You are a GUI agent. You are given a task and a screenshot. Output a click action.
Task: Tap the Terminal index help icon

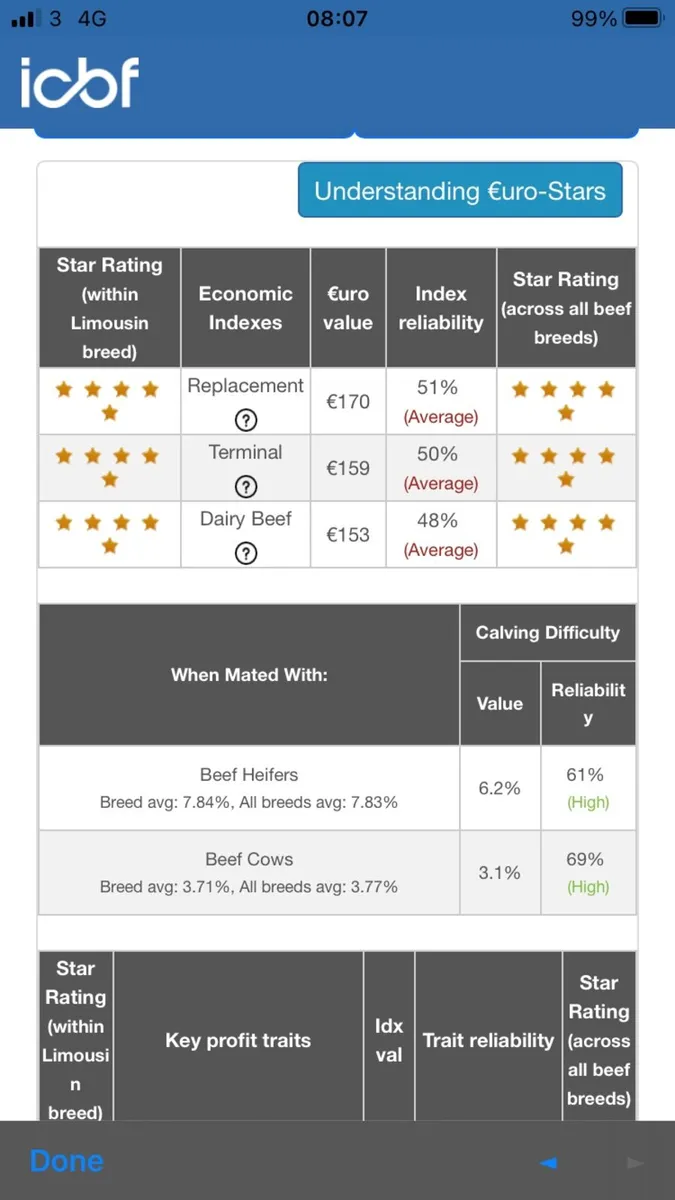(x=245, y=487)
